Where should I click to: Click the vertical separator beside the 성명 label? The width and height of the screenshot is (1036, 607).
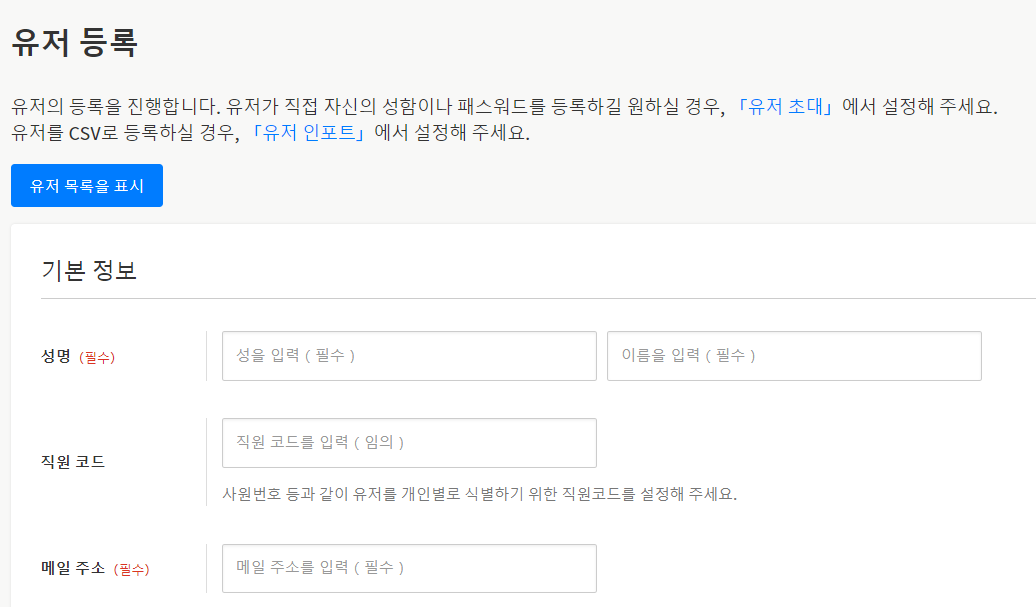[206, 356]
